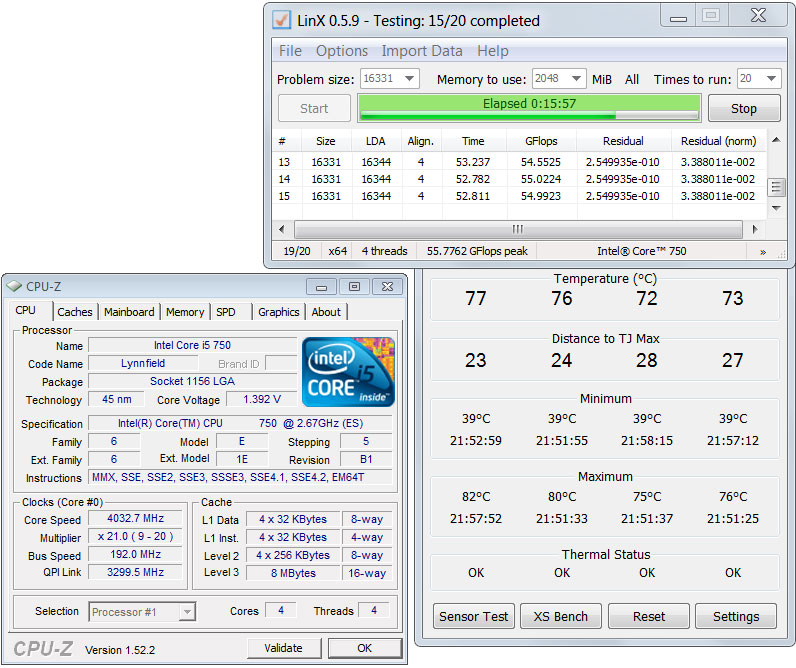Viewport: 796px width, 668px height.
Task: Click the right arrow of LinX horizontal scrollbar
Action: tap(755, 229)
